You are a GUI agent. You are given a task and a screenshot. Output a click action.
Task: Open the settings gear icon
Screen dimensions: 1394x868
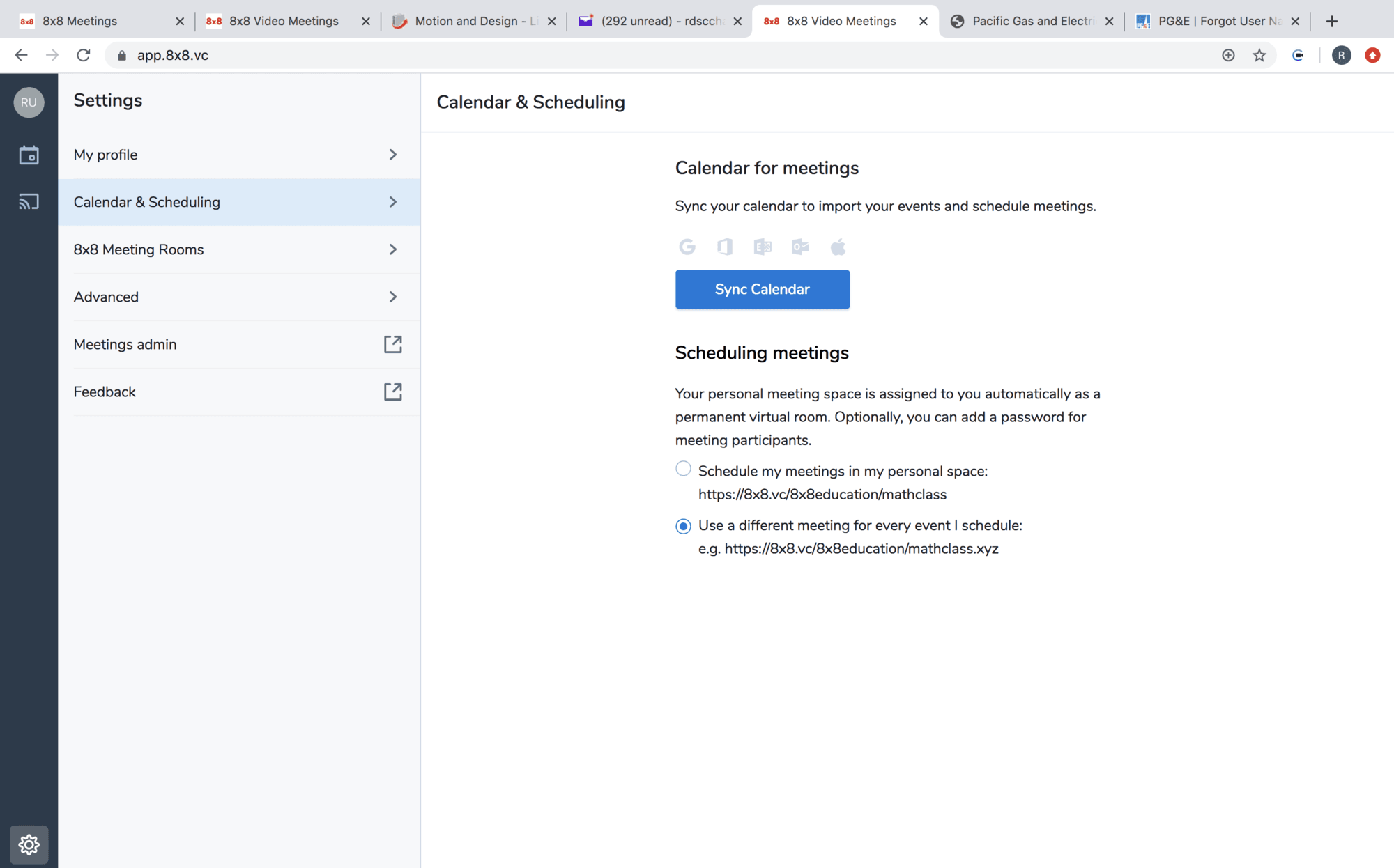pos(29,844)
